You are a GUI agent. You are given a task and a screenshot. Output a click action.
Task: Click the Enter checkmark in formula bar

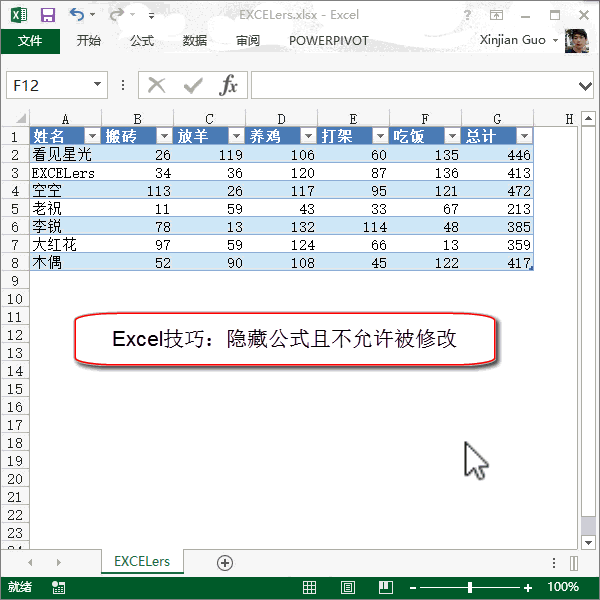click(193, 85)
